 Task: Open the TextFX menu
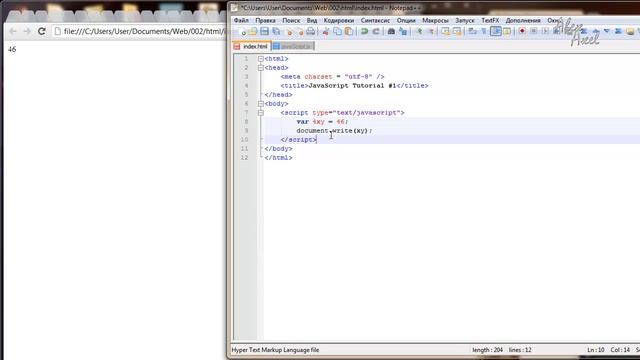tap(490, 20)
